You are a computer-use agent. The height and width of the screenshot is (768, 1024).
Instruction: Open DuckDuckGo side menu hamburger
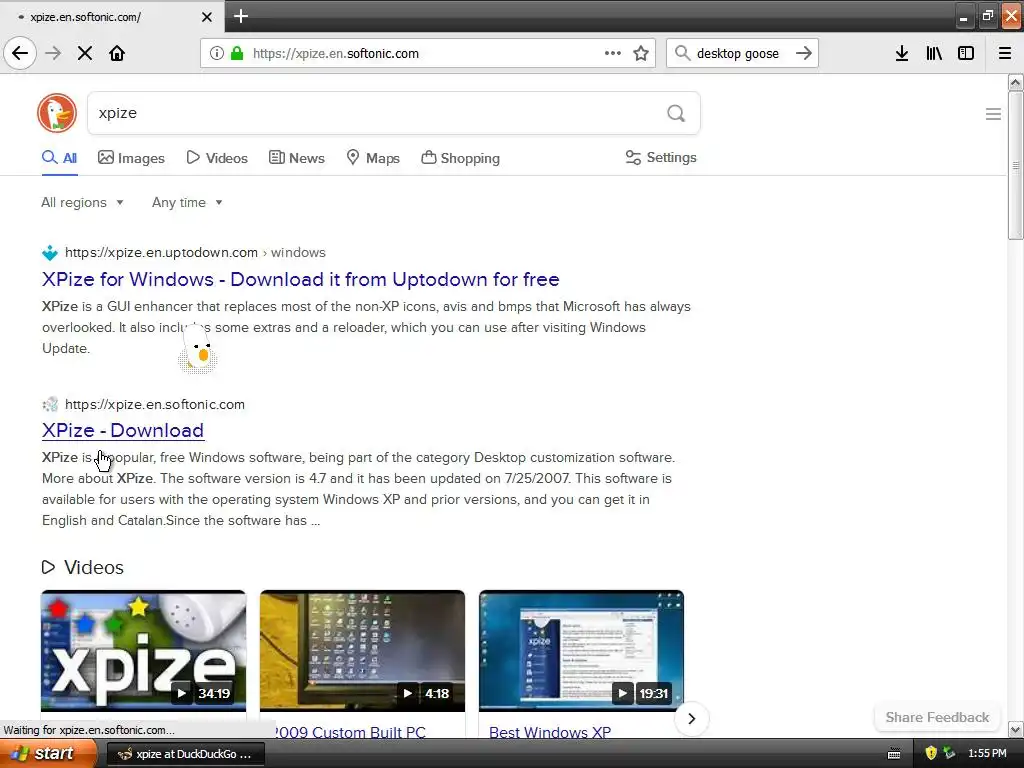[x=993, y=114]
